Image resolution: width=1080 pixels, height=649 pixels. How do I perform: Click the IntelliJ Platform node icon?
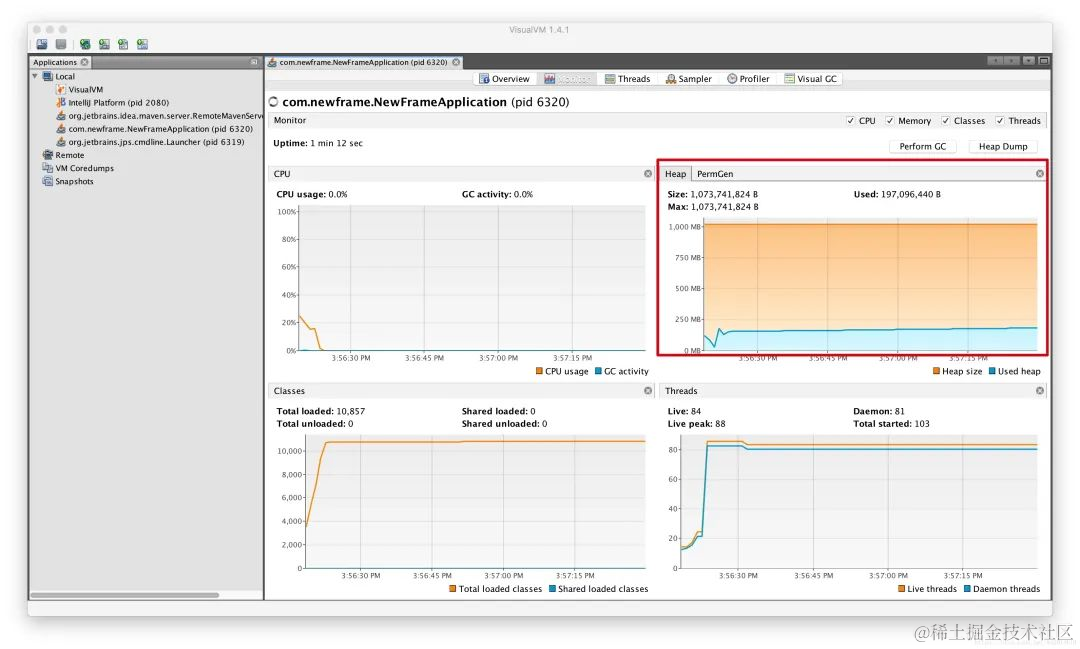[61, 103]
